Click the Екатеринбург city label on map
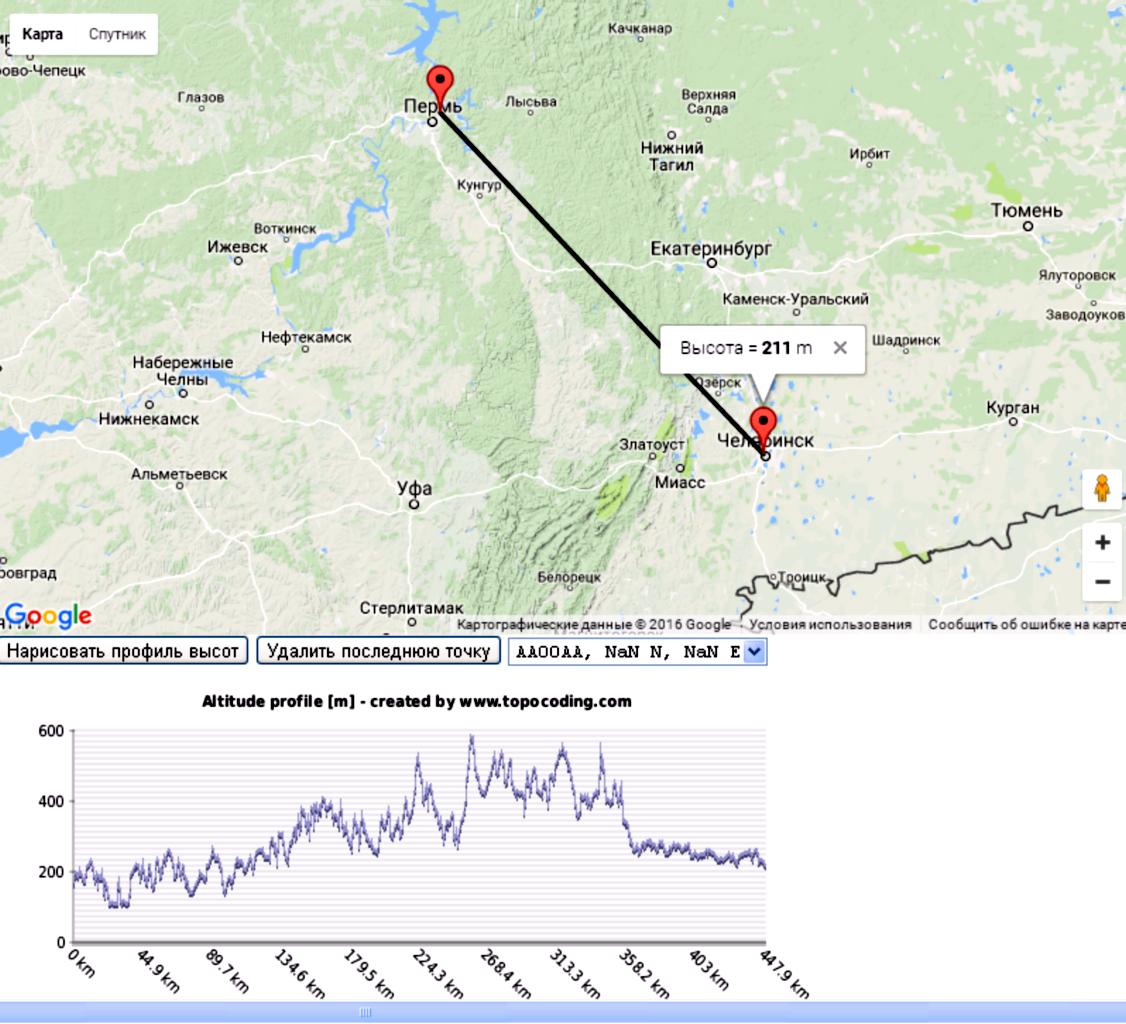Viewport: 1126px width, 1024px height. click(x=711, y=248)
